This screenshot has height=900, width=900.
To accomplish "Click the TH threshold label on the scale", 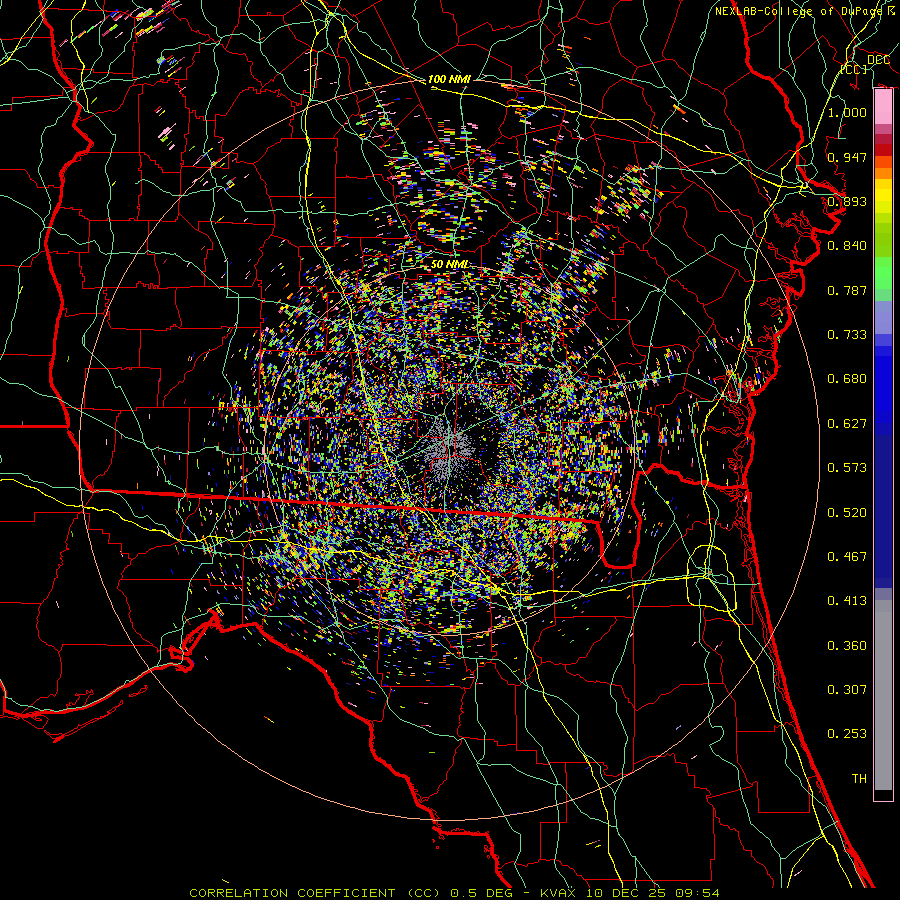I will (x=859, y=778).
